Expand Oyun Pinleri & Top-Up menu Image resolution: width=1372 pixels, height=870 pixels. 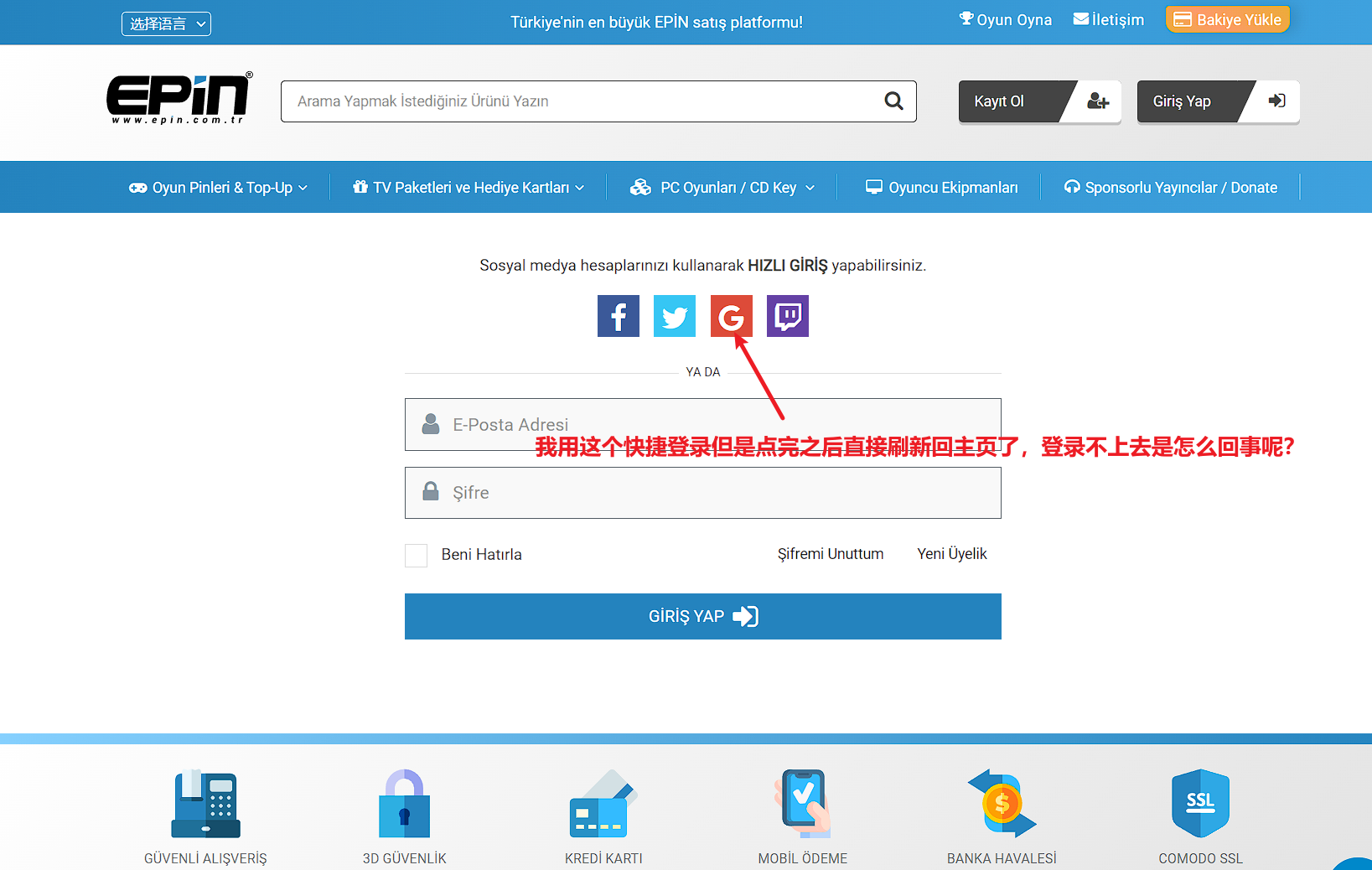[218, 188]
